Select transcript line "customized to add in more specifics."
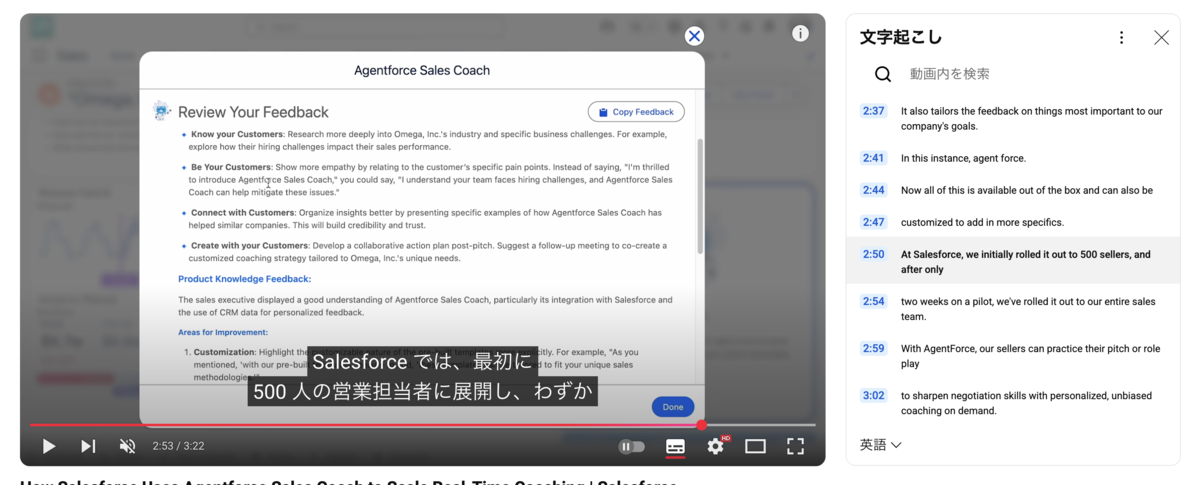 pos(982,222)
